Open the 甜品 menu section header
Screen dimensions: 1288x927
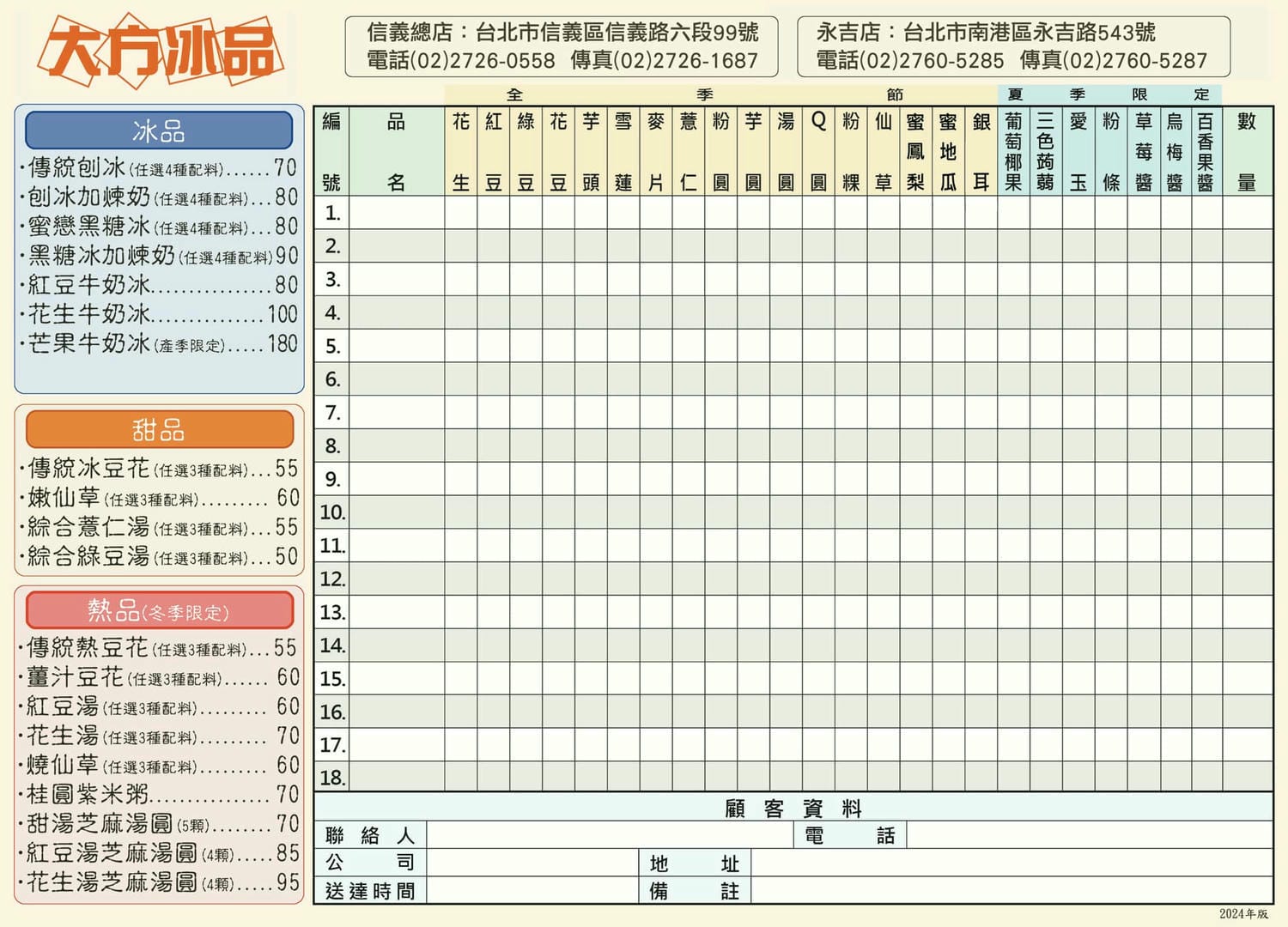point(160,430)
